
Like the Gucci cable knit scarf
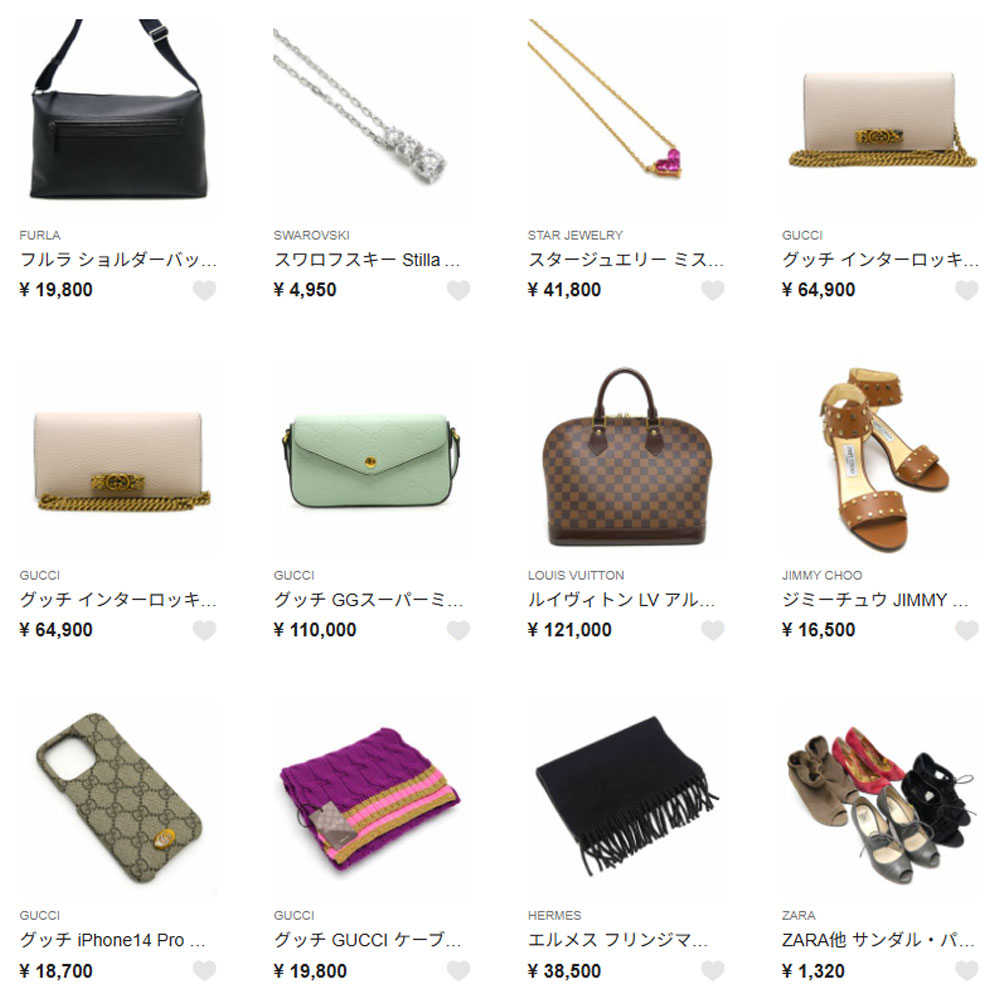[458, 971]
